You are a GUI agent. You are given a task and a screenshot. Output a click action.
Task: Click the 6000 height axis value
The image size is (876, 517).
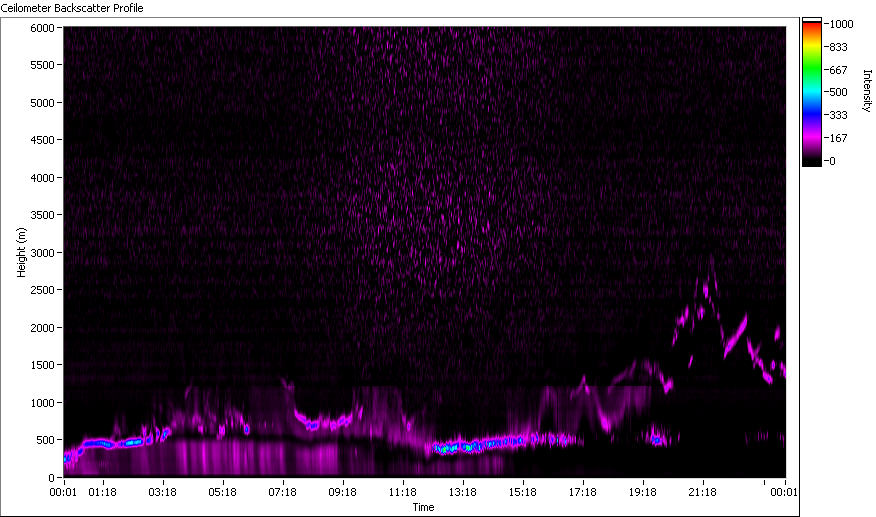[x=42, y=28]
